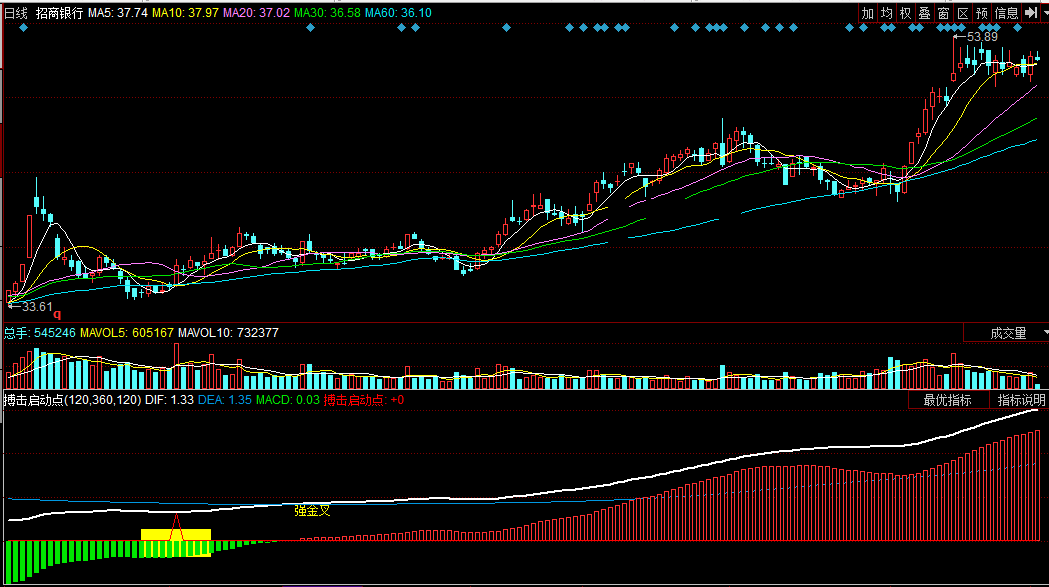Click the 预 forecast toolbar button
Image resolution: width=1049 pixels, height=587 pixels.
coord(981,13)
